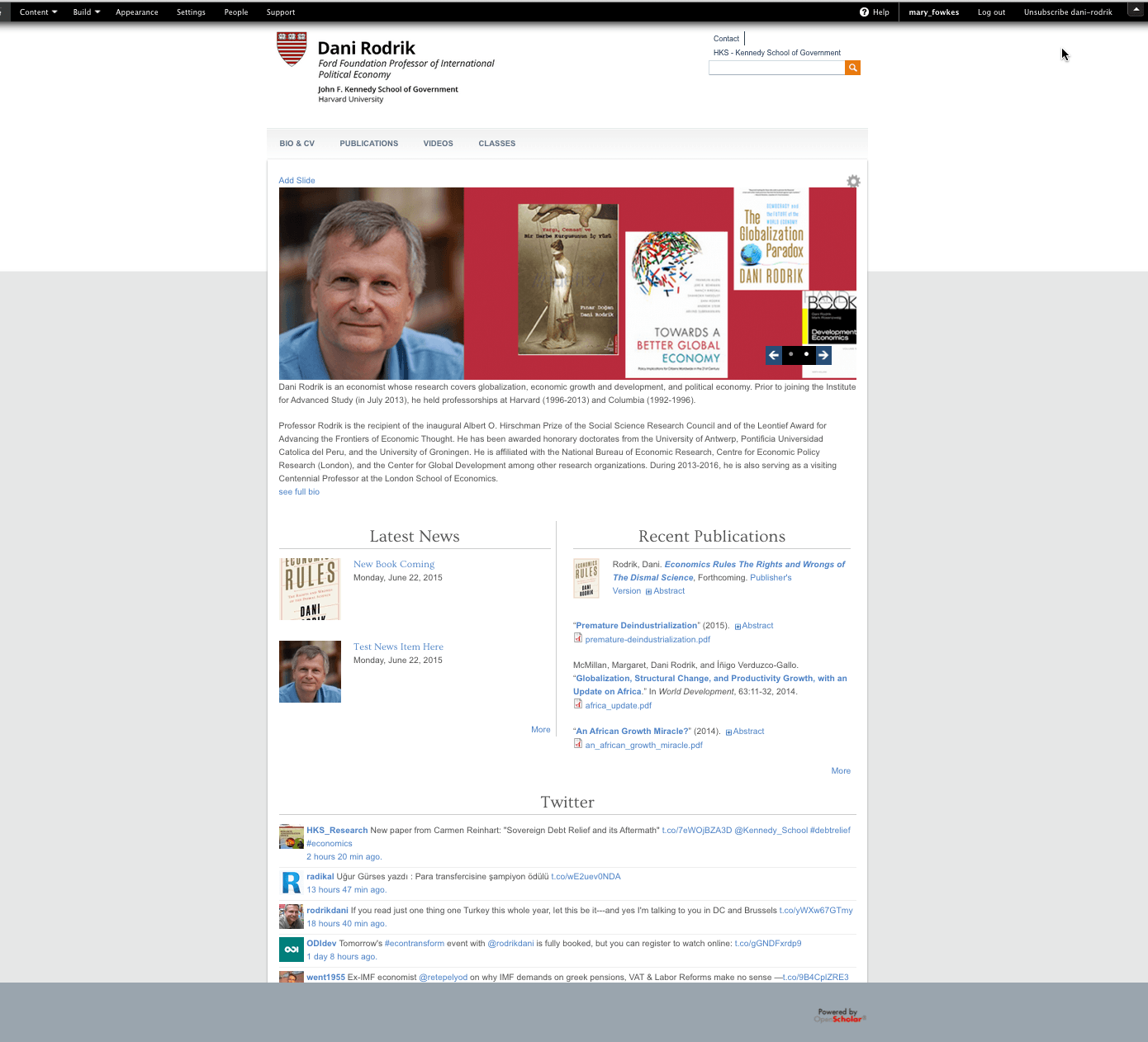Click the HKS_Research tweet avatar
Image resolution: width=1148 pixels, height=1042 pixels.
[292, 836]
